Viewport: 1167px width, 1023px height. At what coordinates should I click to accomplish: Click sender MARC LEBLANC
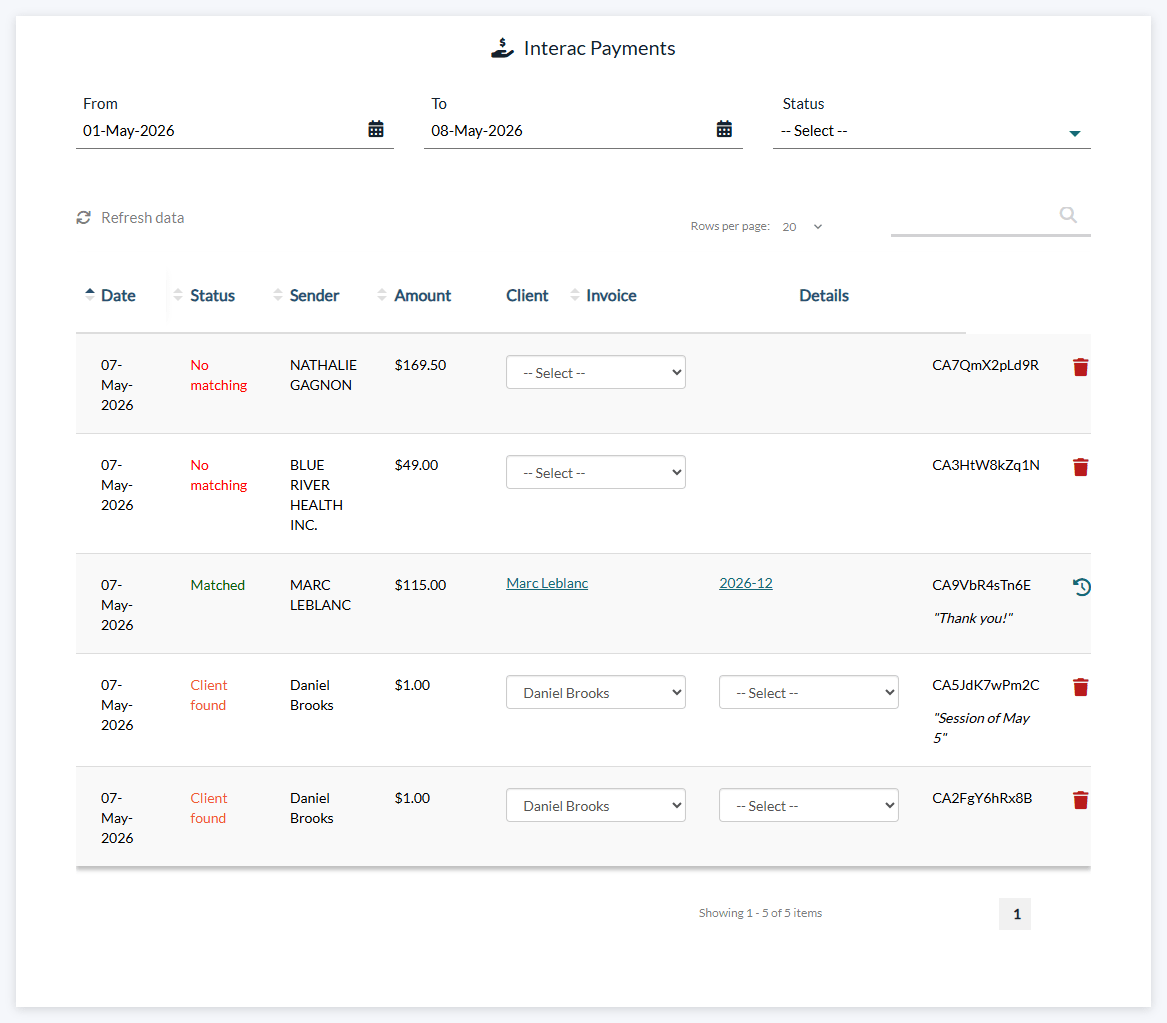(x=320, y=595)
